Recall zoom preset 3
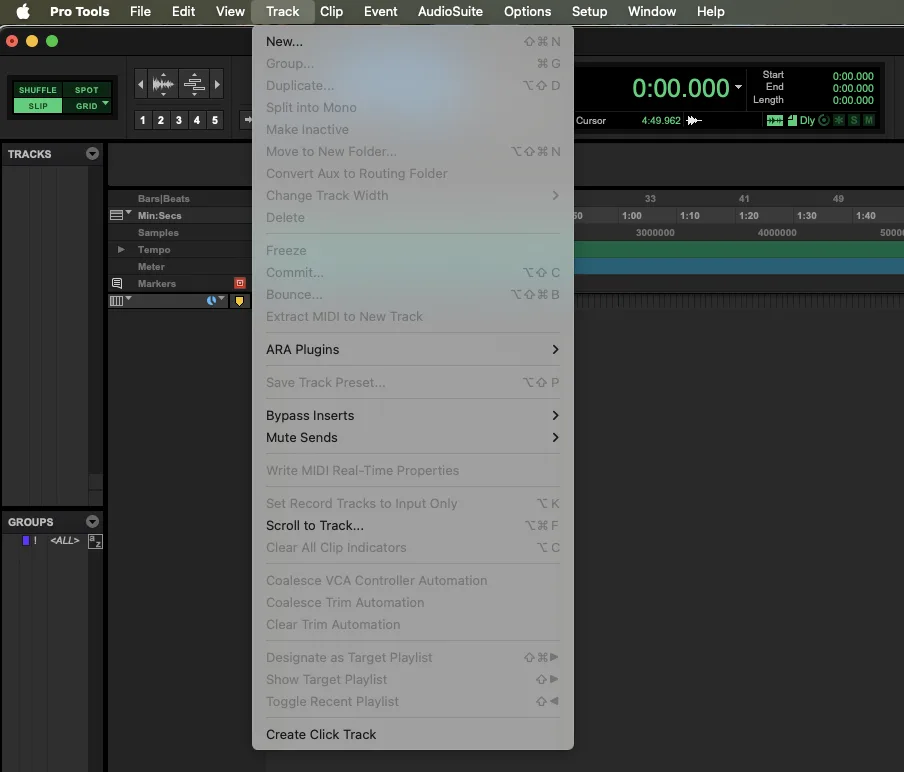This screenshot has width=904, height=772. (x=179, y=120)
